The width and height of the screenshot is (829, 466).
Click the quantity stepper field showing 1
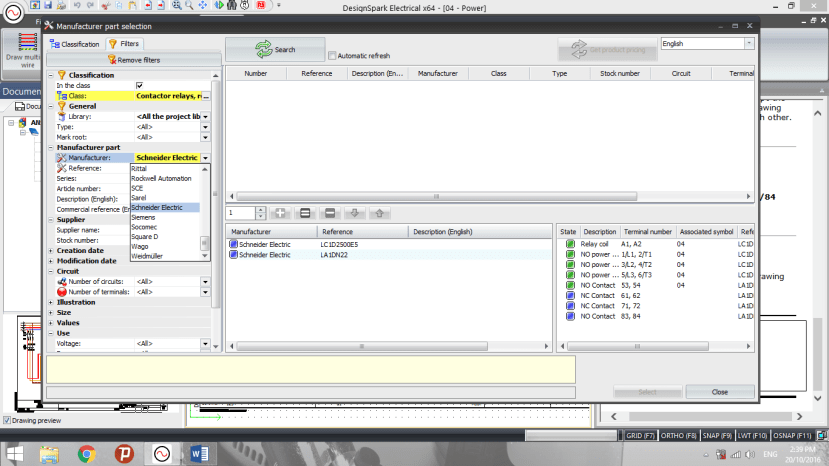coord(241,213)
